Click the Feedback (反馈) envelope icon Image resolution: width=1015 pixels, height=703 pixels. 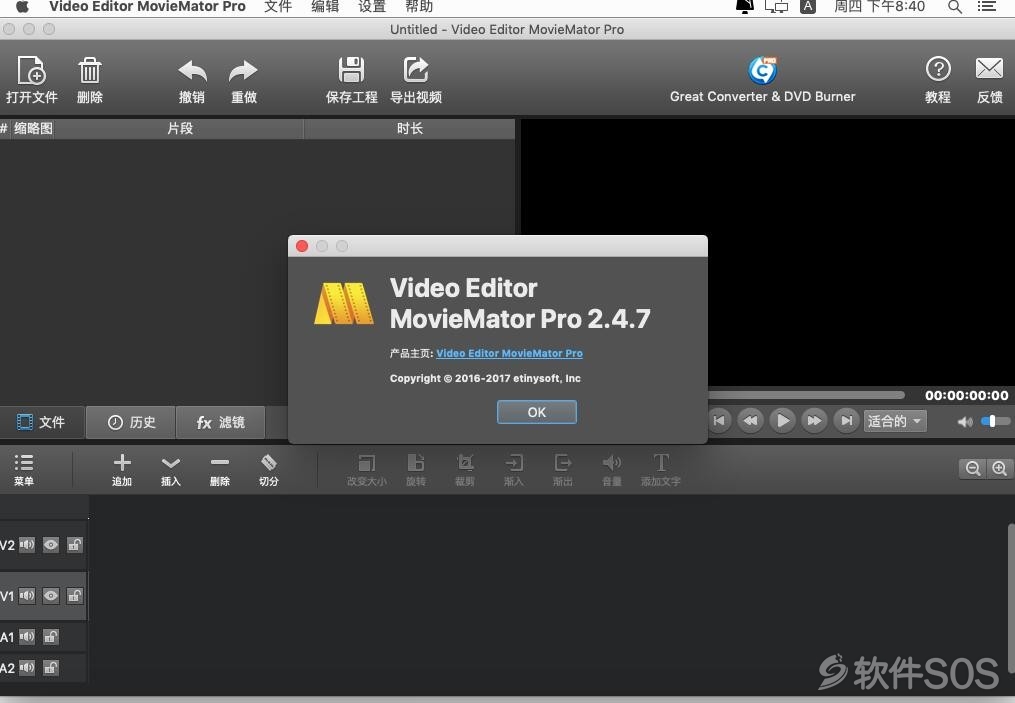tap(989, 68)
